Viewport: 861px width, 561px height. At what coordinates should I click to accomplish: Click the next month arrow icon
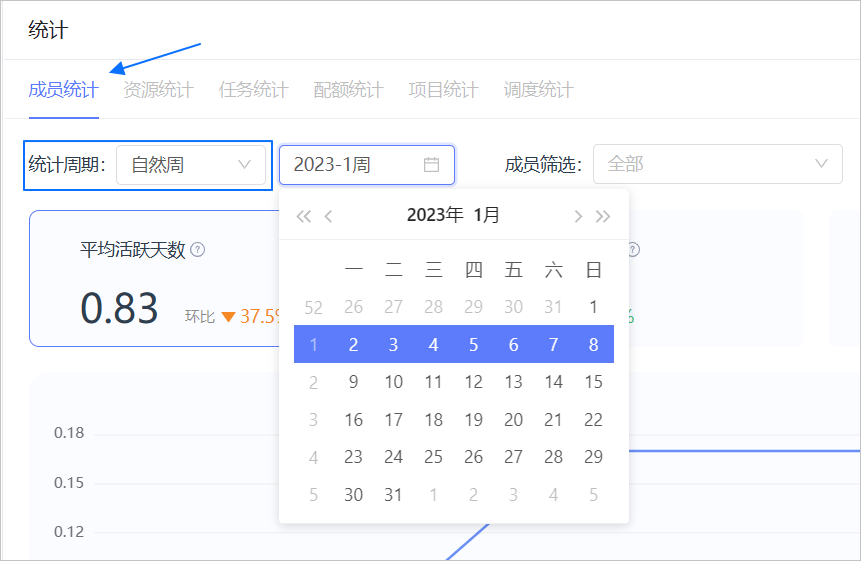[x=577, y=216]
